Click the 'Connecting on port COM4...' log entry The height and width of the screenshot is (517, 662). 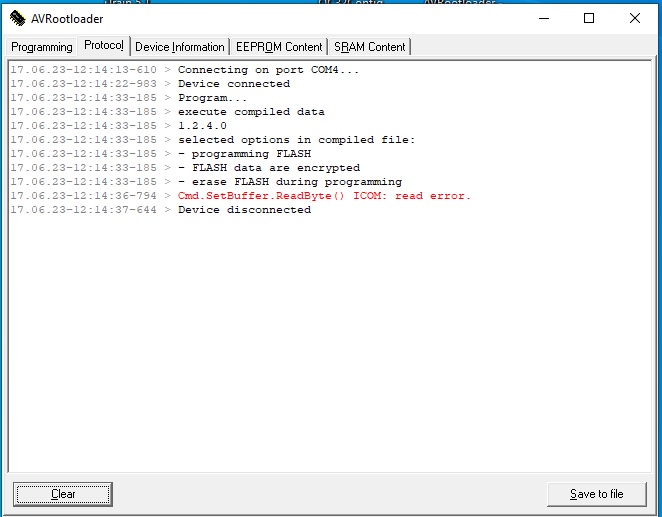click(268, 70)
